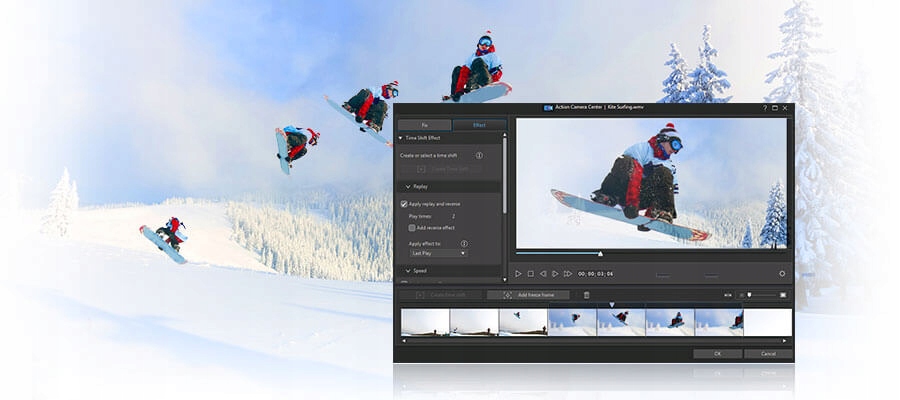Collapse the Time Shift Effect section
The image size is (900, 400).
[x=401, y=138]
